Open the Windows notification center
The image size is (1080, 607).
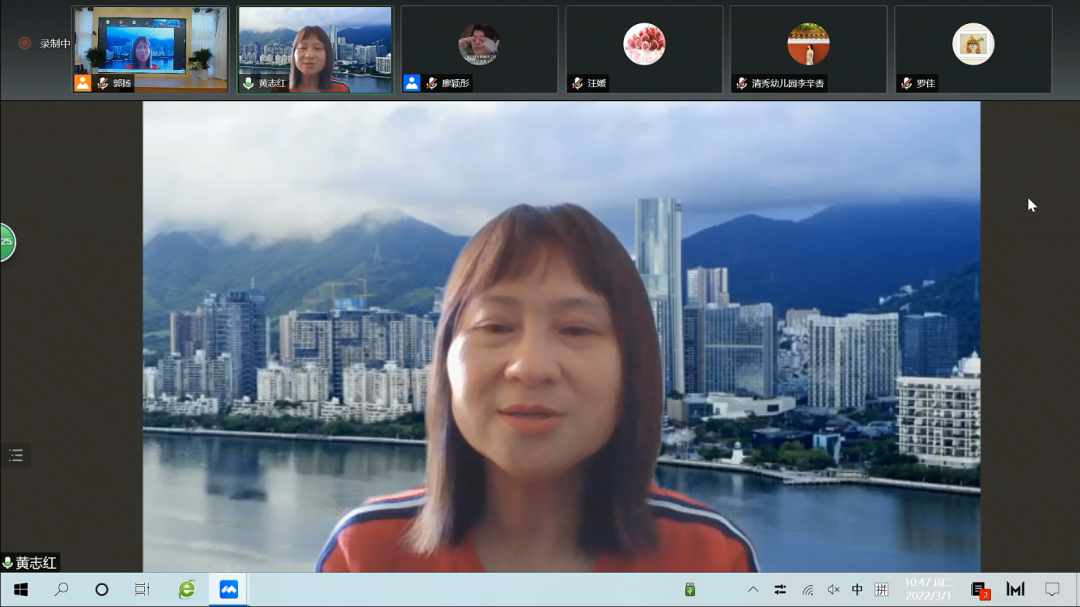1052,589
